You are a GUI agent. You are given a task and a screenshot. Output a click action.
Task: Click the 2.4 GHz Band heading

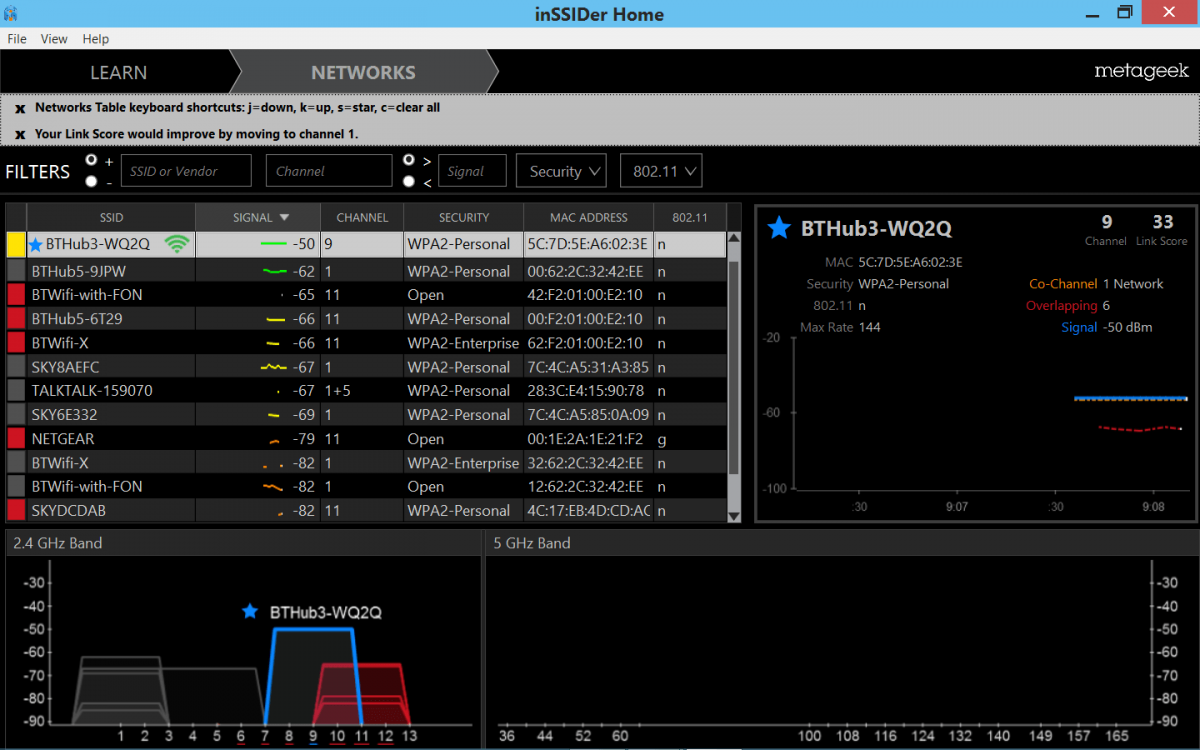(x=58, y=543)
